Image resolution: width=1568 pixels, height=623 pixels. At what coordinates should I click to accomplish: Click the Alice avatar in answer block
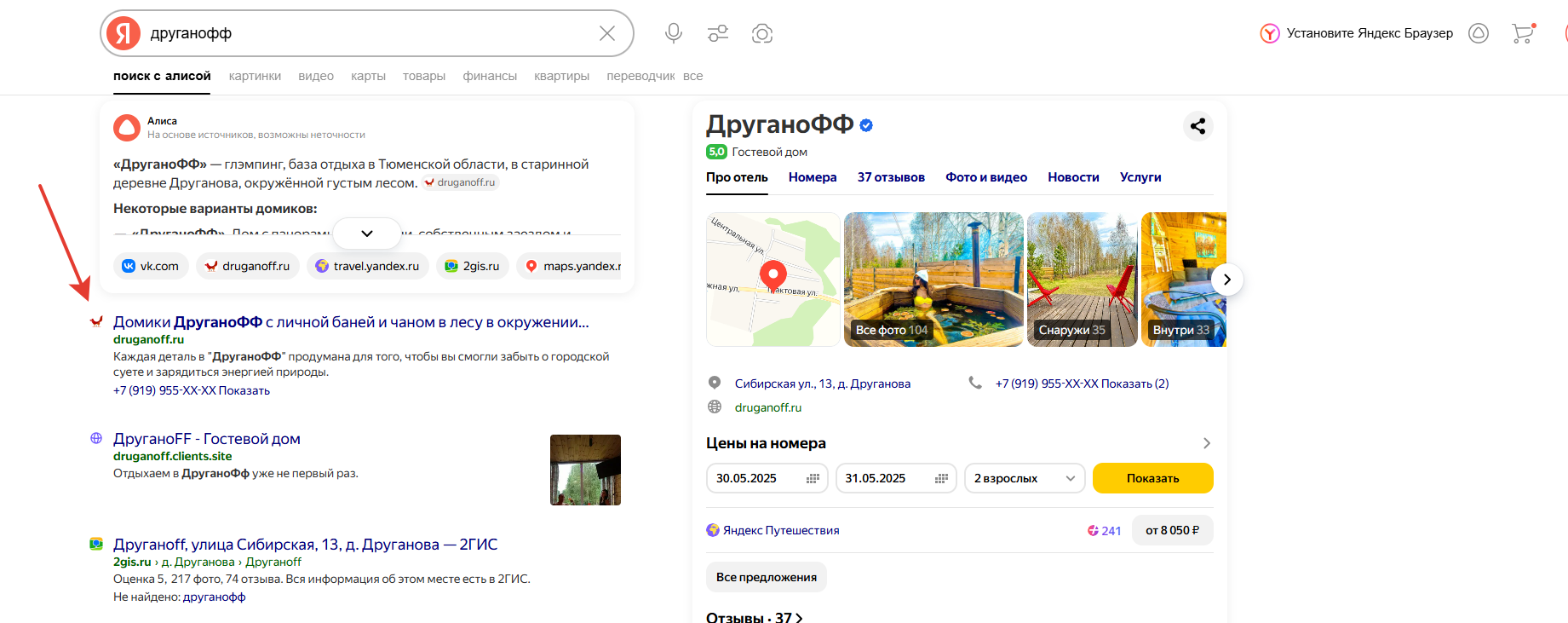point(127,128)
